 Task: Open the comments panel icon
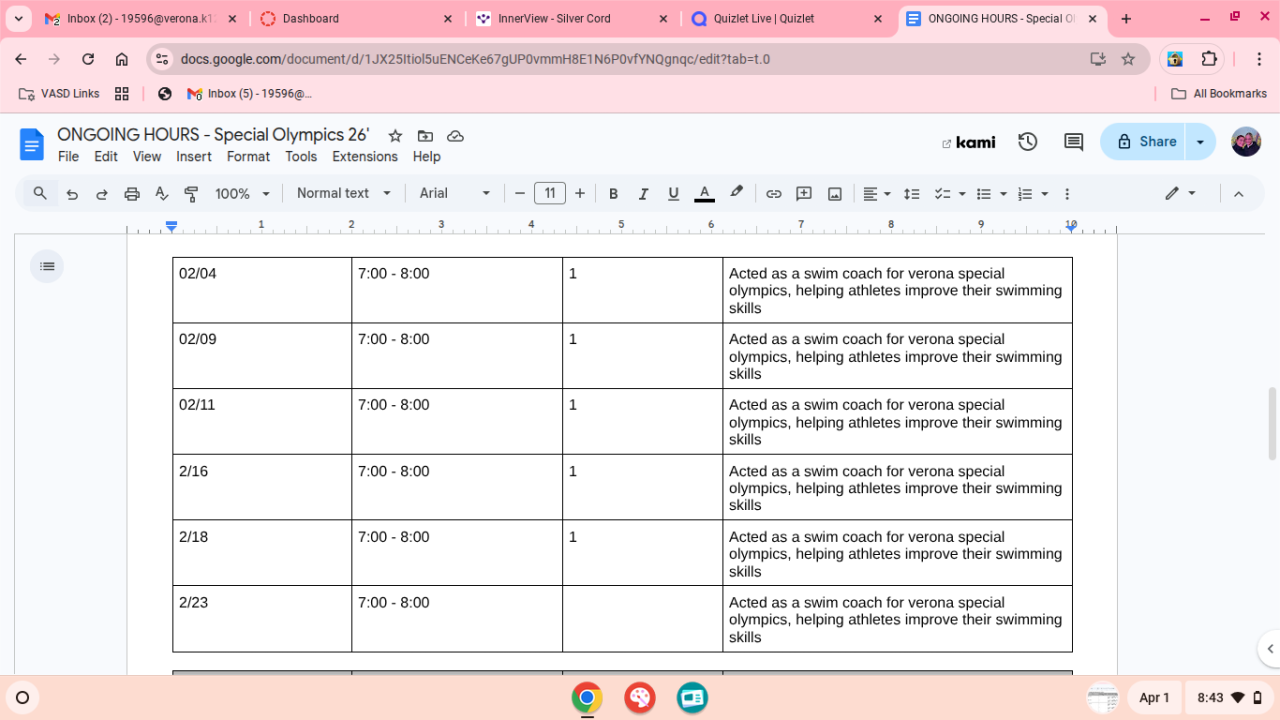(x=1073, y=142)
